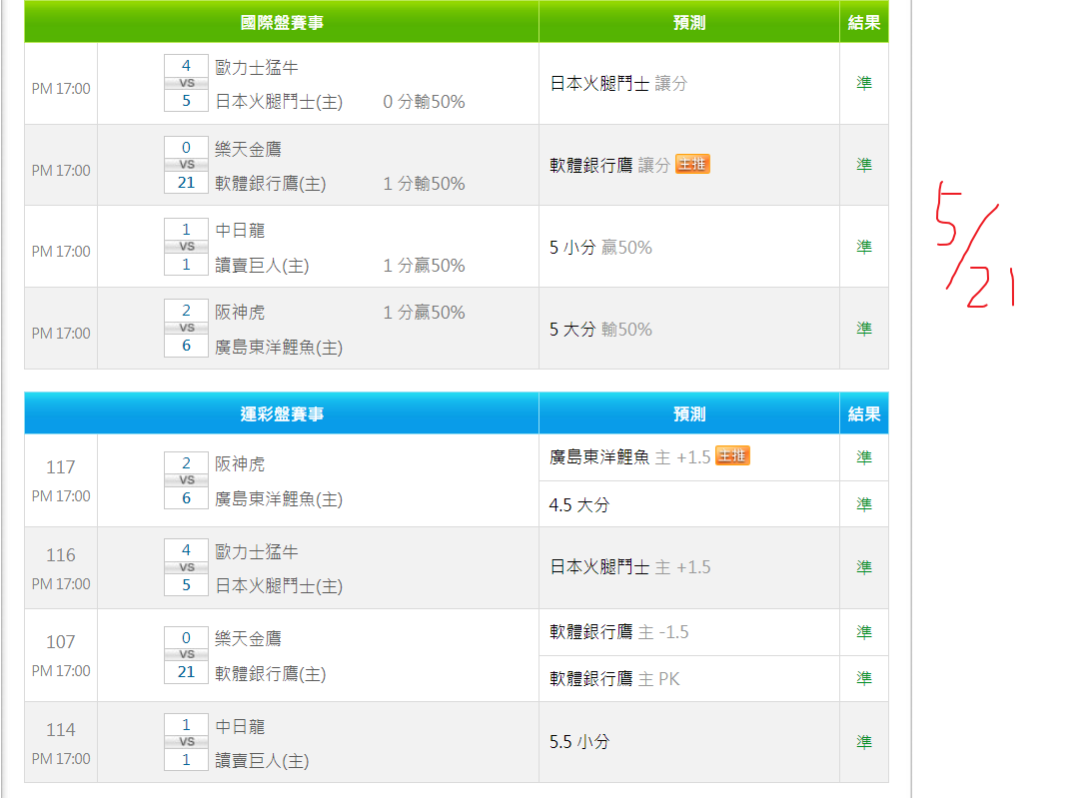1080x798 pixels.
Task: Click the 1 分輸50% handicap text
Action: (x=424, y=184)
